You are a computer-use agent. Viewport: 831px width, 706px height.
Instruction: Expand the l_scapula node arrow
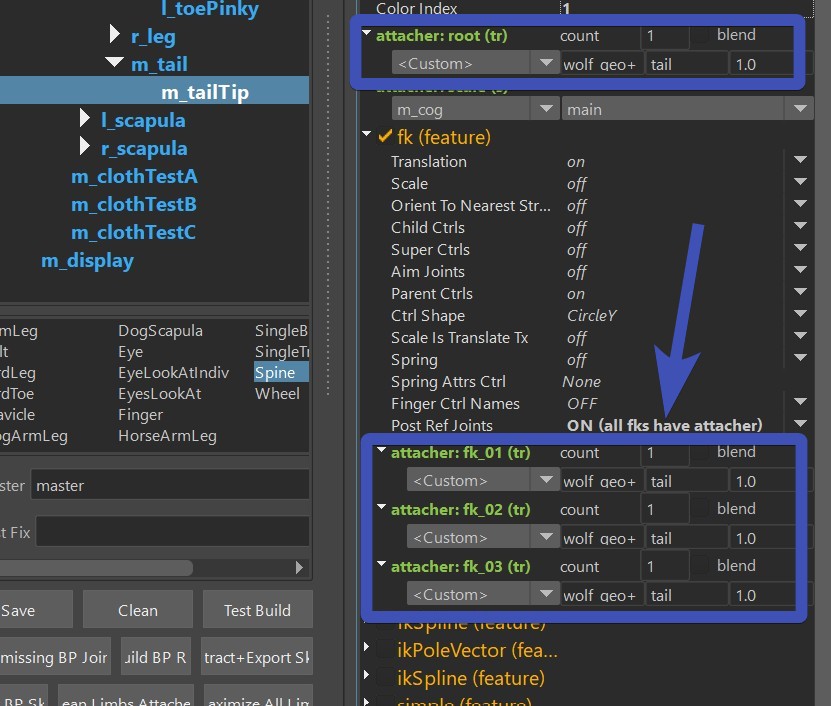[84, 118]
